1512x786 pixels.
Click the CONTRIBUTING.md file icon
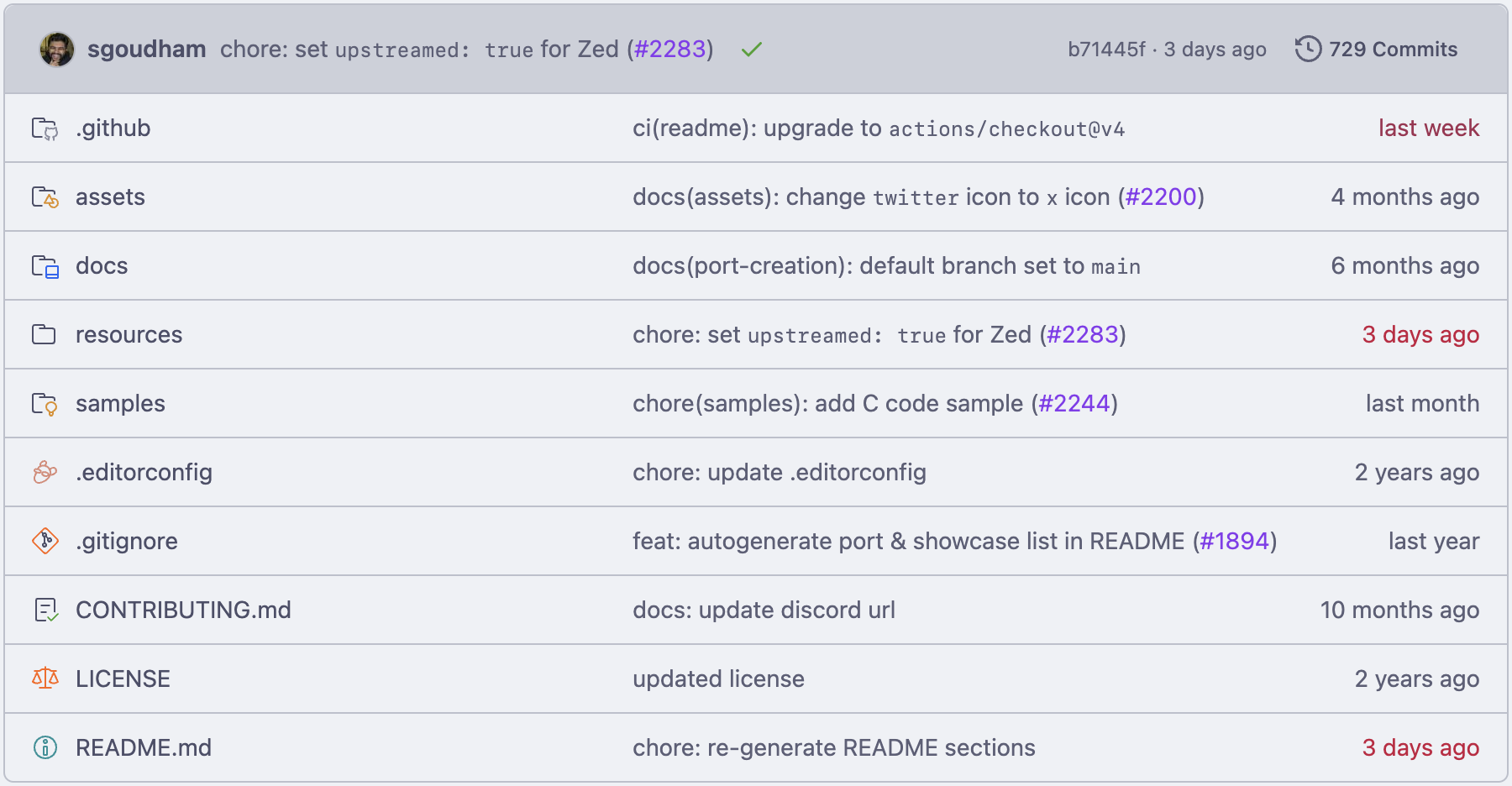(x=45, y=610)
